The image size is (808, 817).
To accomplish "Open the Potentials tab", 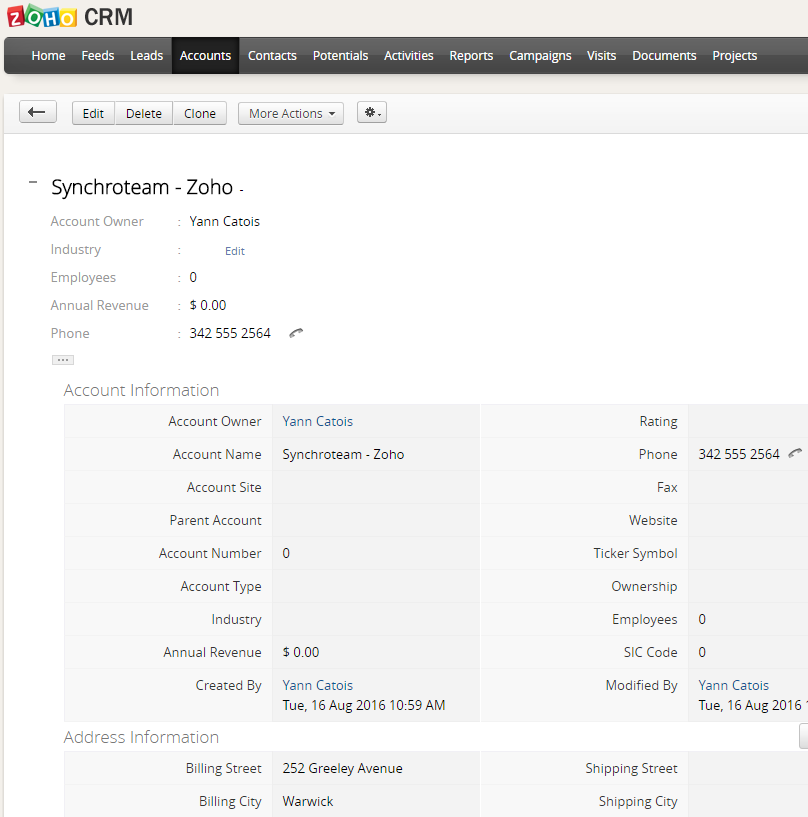I will pos(340,56).
